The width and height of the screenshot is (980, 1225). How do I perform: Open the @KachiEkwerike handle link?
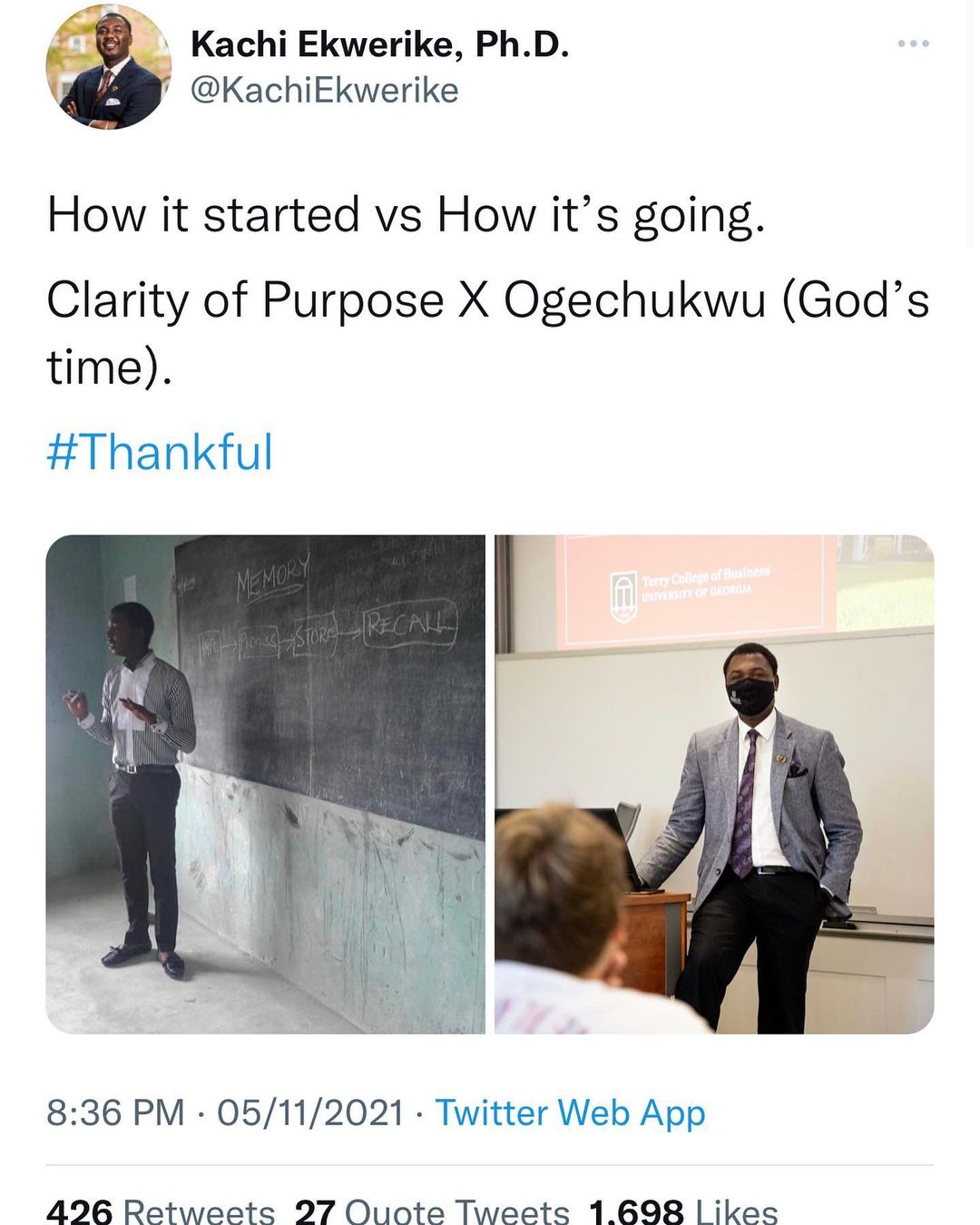click(324, 91)
